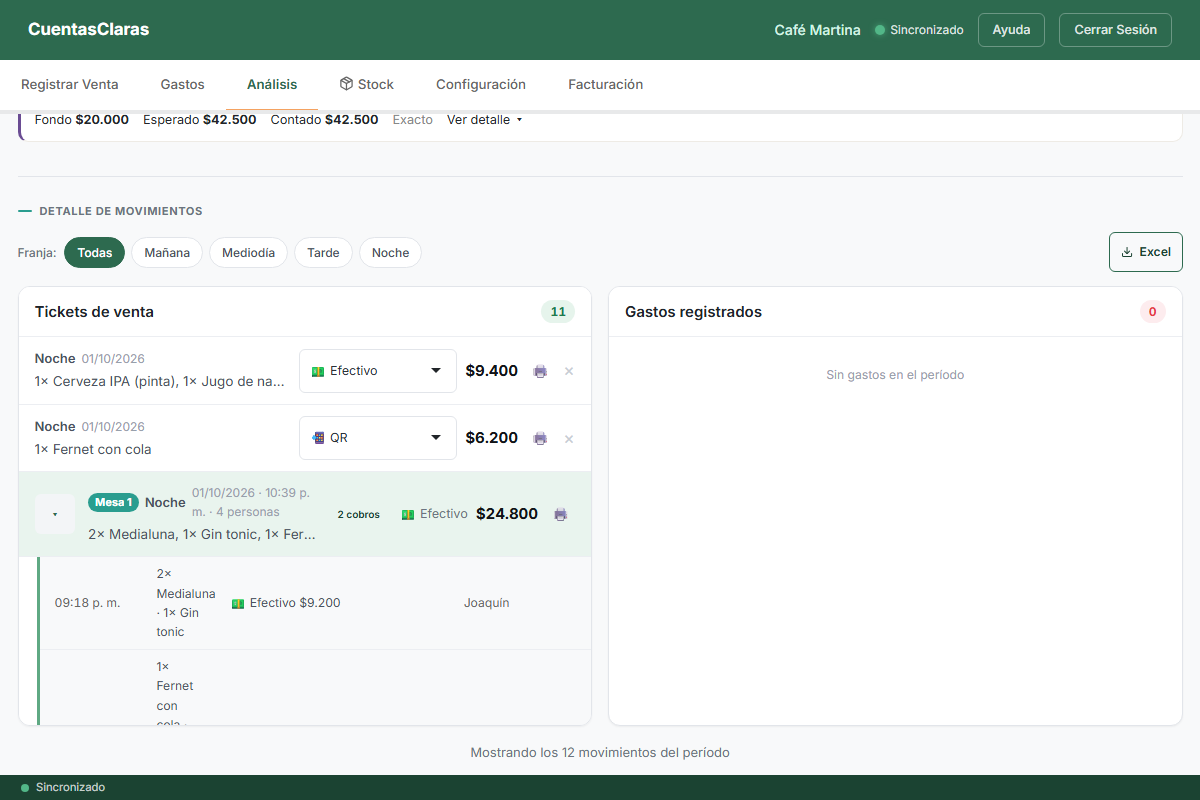Click the Sincronizado indicator in the bottom status bar
The image size is (1200, 800).
coord(63,787)
